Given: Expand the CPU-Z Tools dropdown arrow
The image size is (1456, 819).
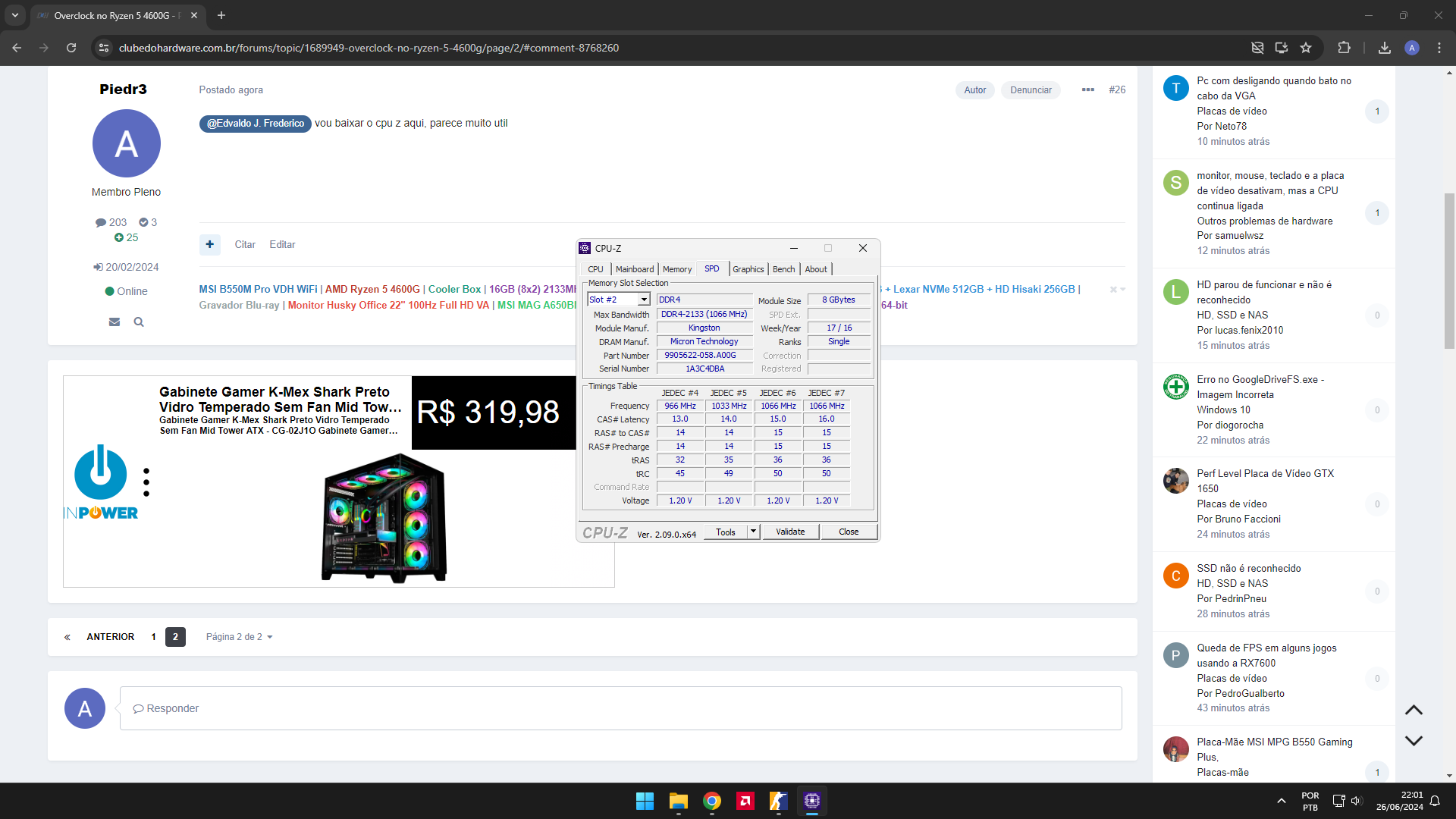Looking at the screenshot, I should click(753, 532).
